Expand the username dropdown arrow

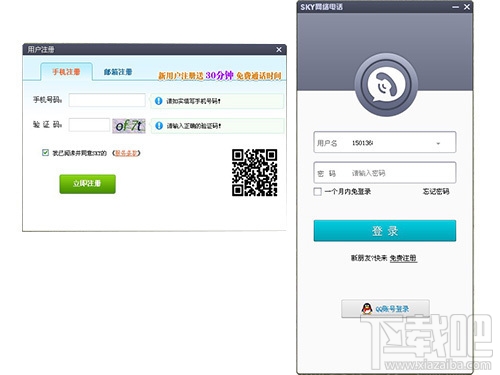(x=438, y=143)
